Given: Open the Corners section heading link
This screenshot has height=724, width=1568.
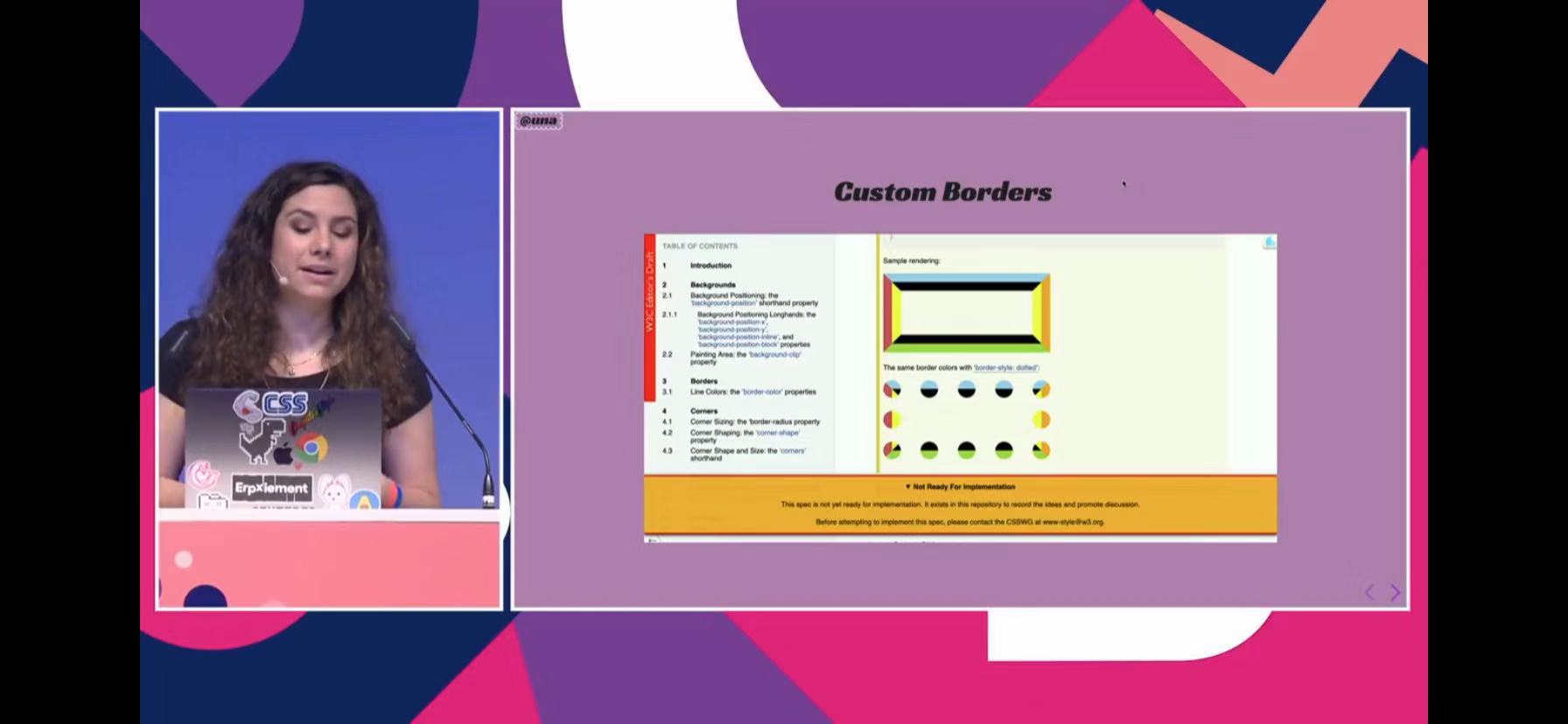Looking at the screenshot, I should [x=703, y=411].
